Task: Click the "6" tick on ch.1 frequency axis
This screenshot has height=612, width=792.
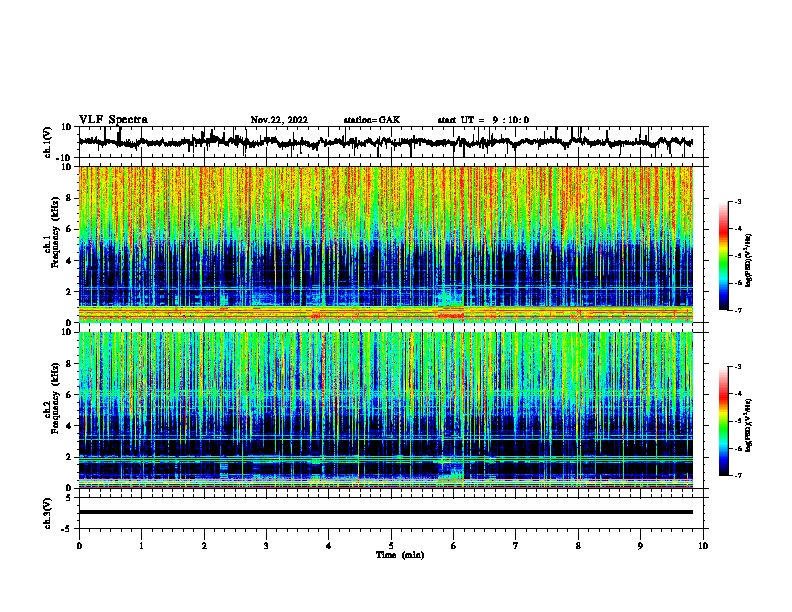Action: pyautogui.click(x=69, y=229)
